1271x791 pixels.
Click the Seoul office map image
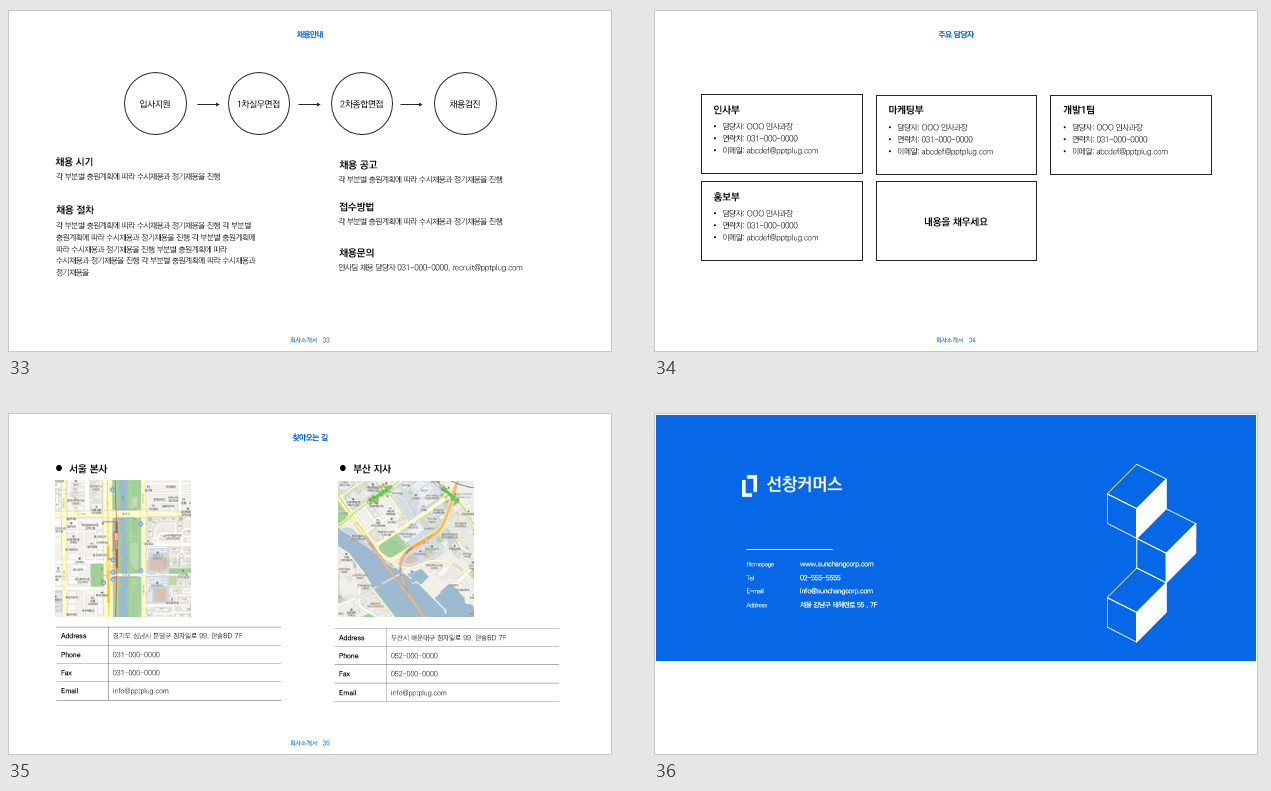(123, 548)
